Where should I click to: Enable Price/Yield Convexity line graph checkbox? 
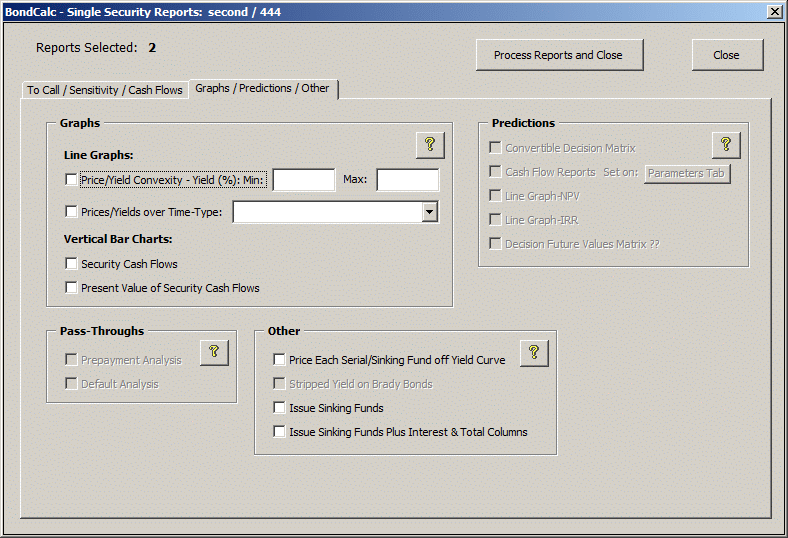(71, 180)
